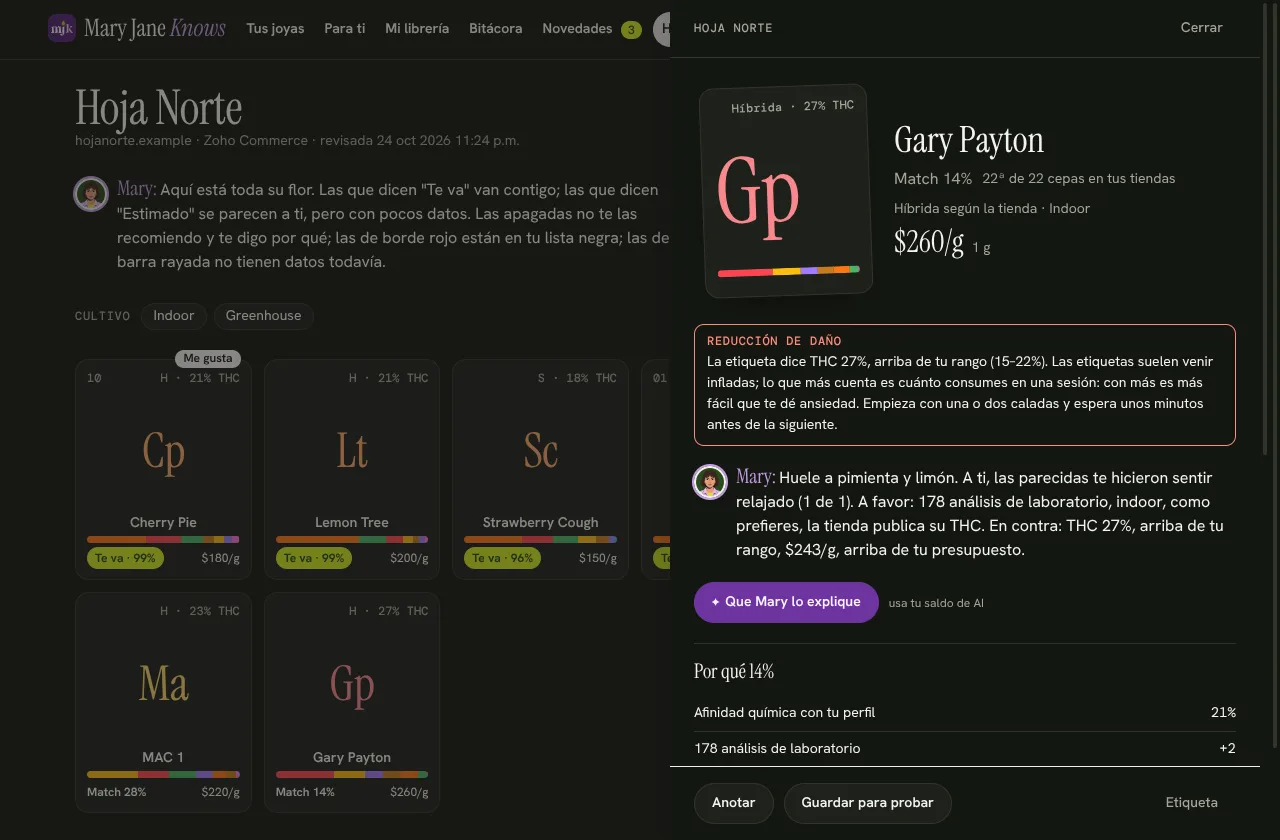The image size is (1280, 840).
Task: Click the "Afinidad química con tu perfil" row
Action: 965,713
